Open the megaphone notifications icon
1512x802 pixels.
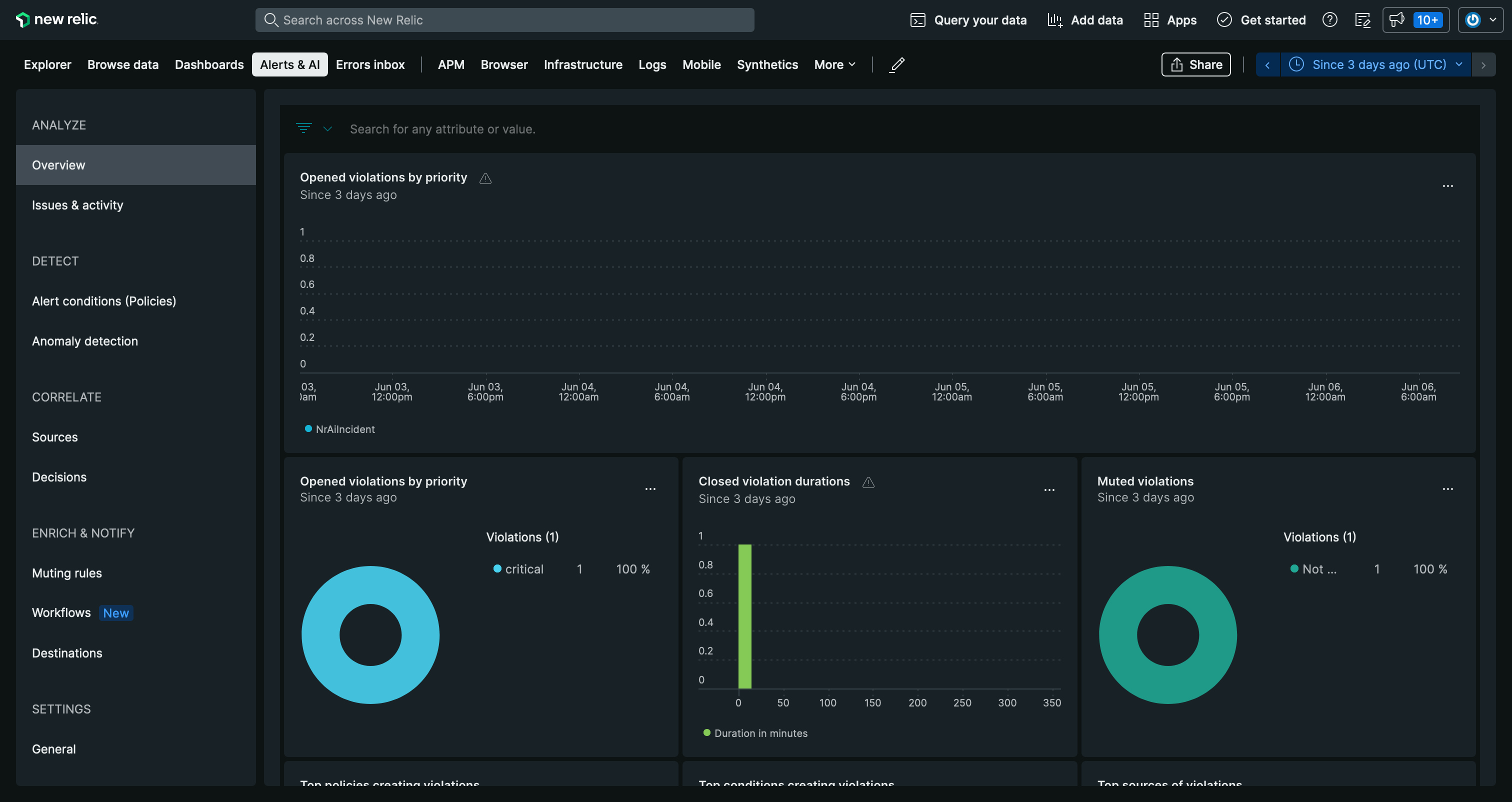click(x=1397, y=20)
